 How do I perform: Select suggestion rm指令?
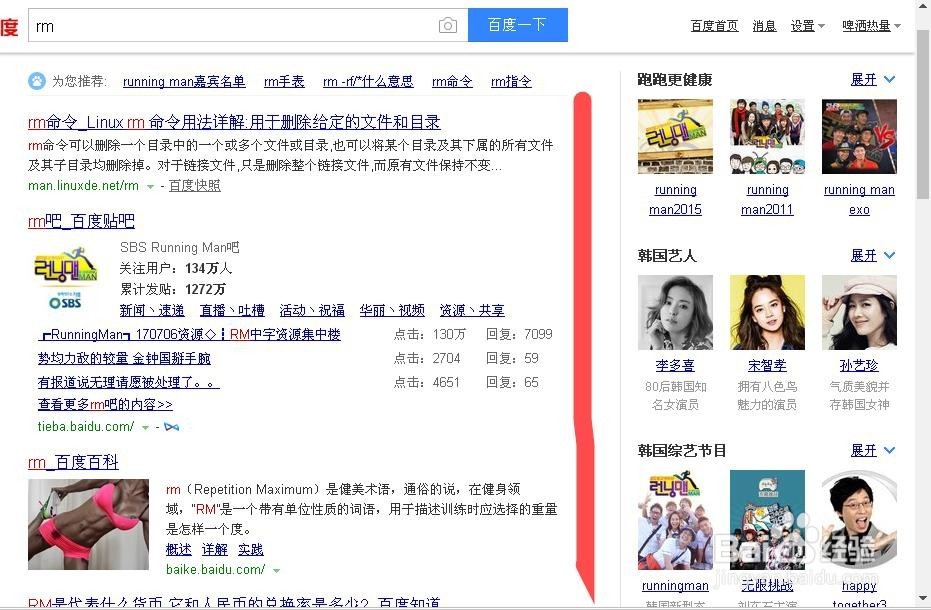coord(511,81)
